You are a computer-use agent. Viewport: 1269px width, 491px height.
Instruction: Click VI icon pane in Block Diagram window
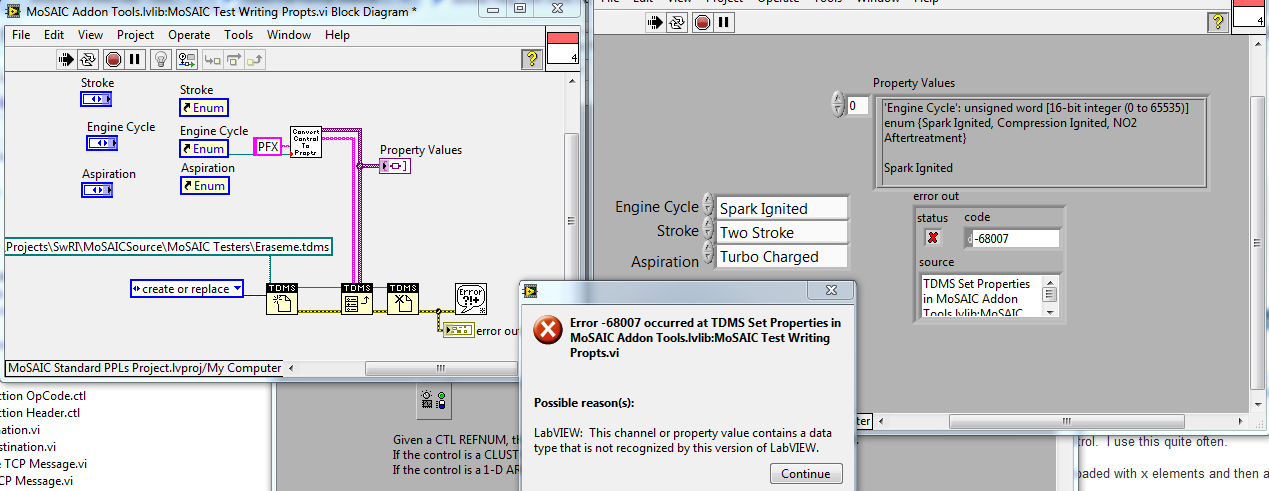point(562,47)
